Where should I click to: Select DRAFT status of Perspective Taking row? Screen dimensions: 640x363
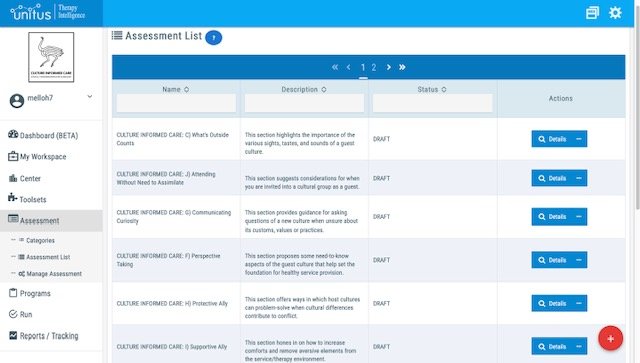(x=381, y=260)
